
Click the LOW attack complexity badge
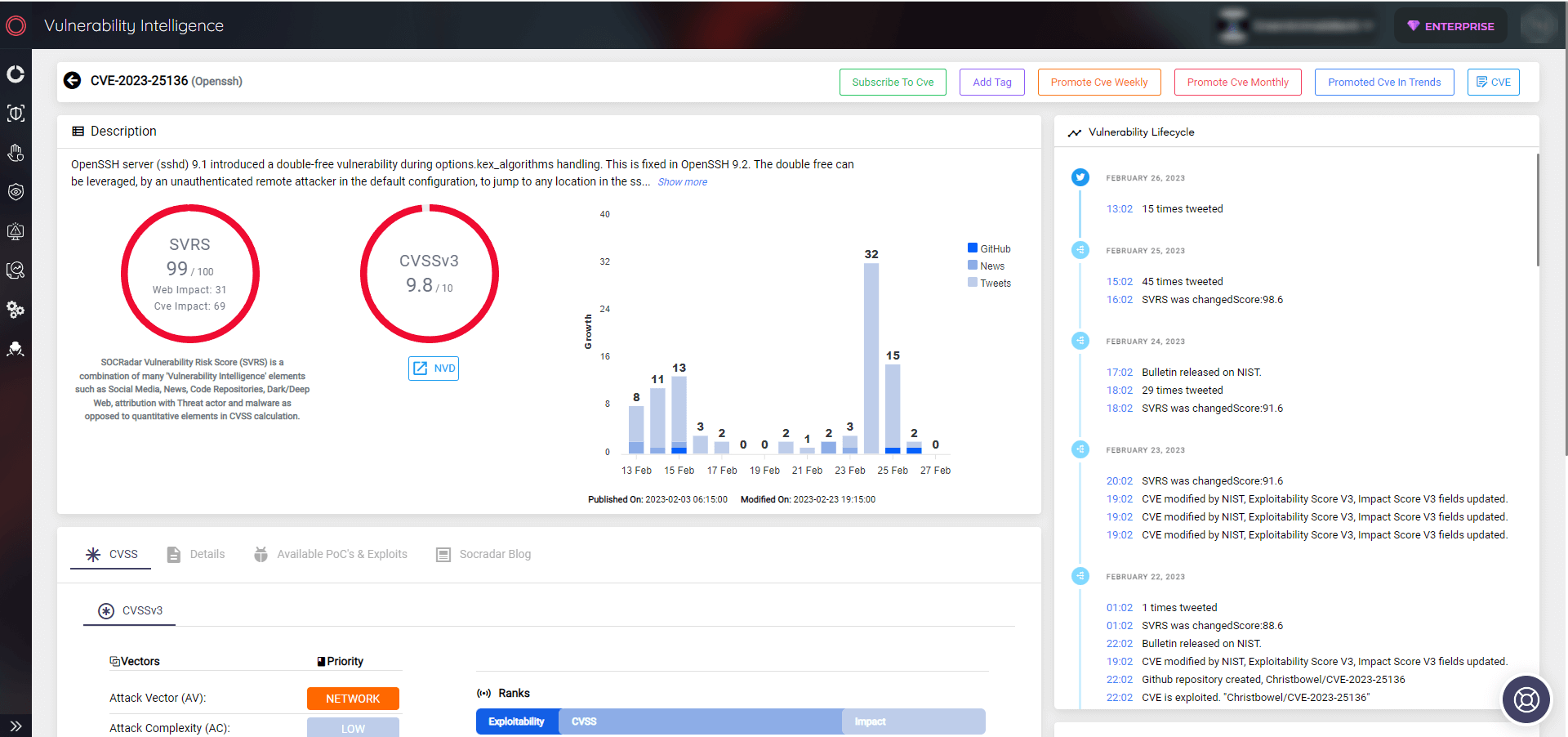click(x=353, y=728)
